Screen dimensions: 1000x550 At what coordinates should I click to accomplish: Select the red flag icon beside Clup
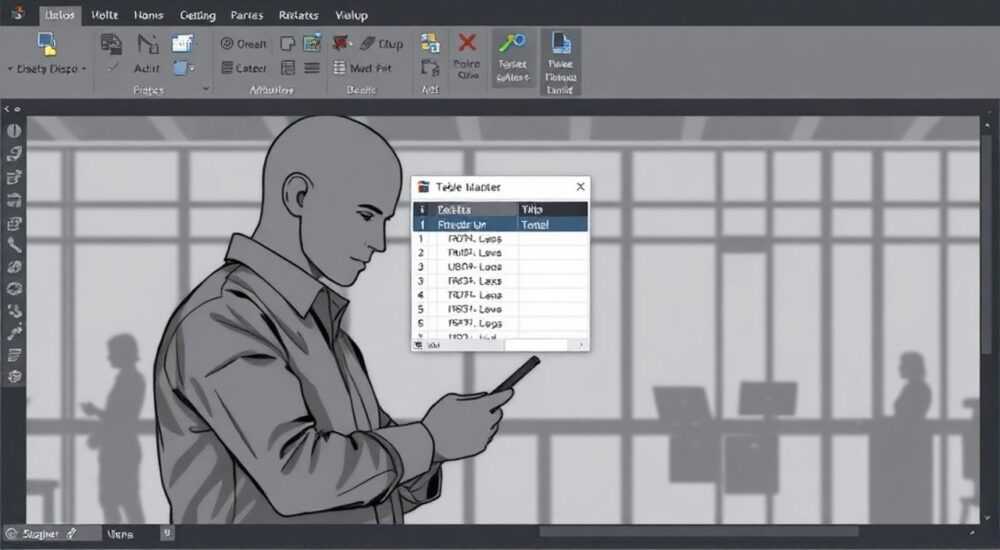[x=341, y=43]
